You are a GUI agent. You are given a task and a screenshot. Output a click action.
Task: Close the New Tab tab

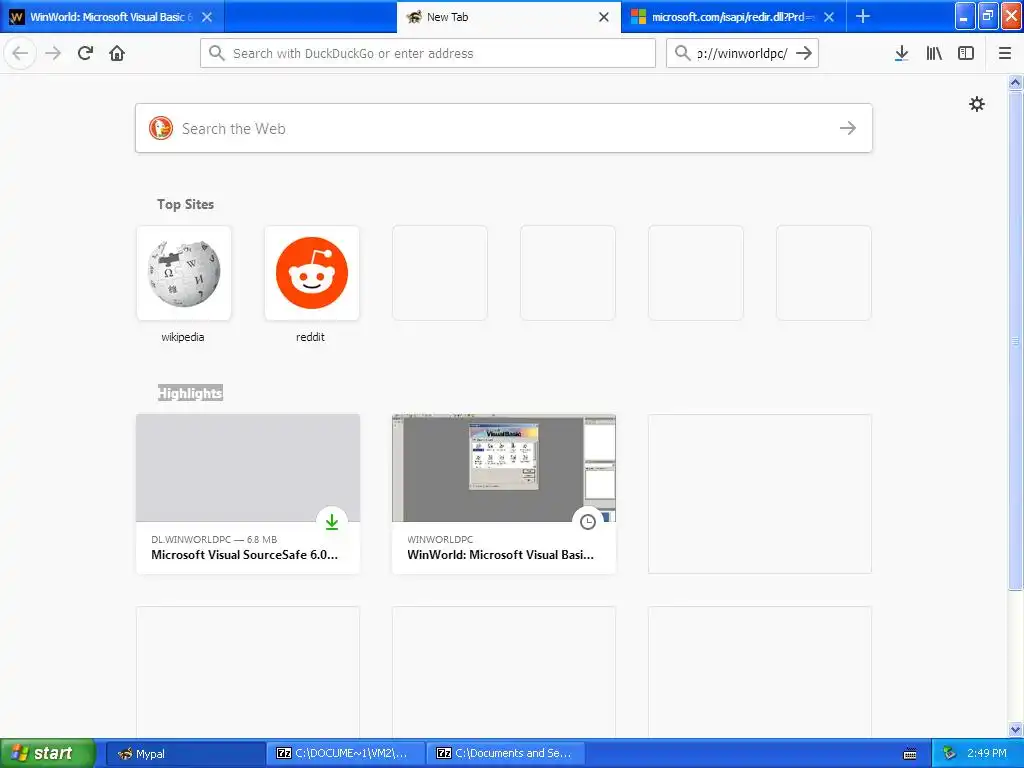(603, 17)
